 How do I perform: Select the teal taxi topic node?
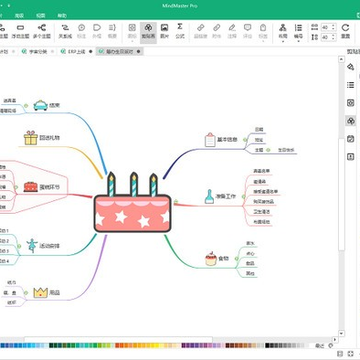(46, 105)
